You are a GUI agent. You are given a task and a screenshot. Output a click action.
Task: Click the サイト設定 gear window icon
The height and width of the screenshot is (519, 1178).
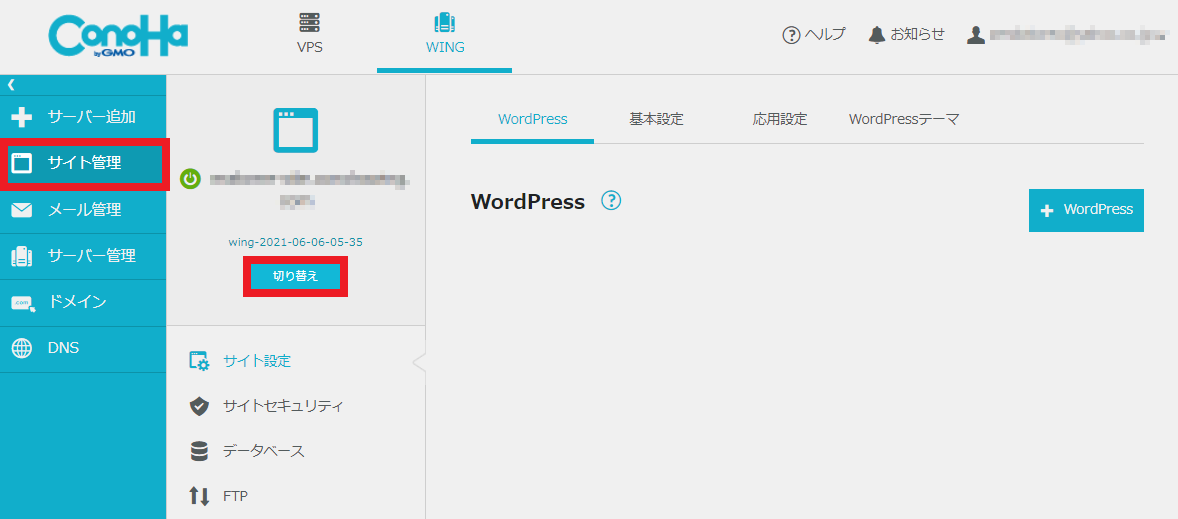(x=199, y=361)
